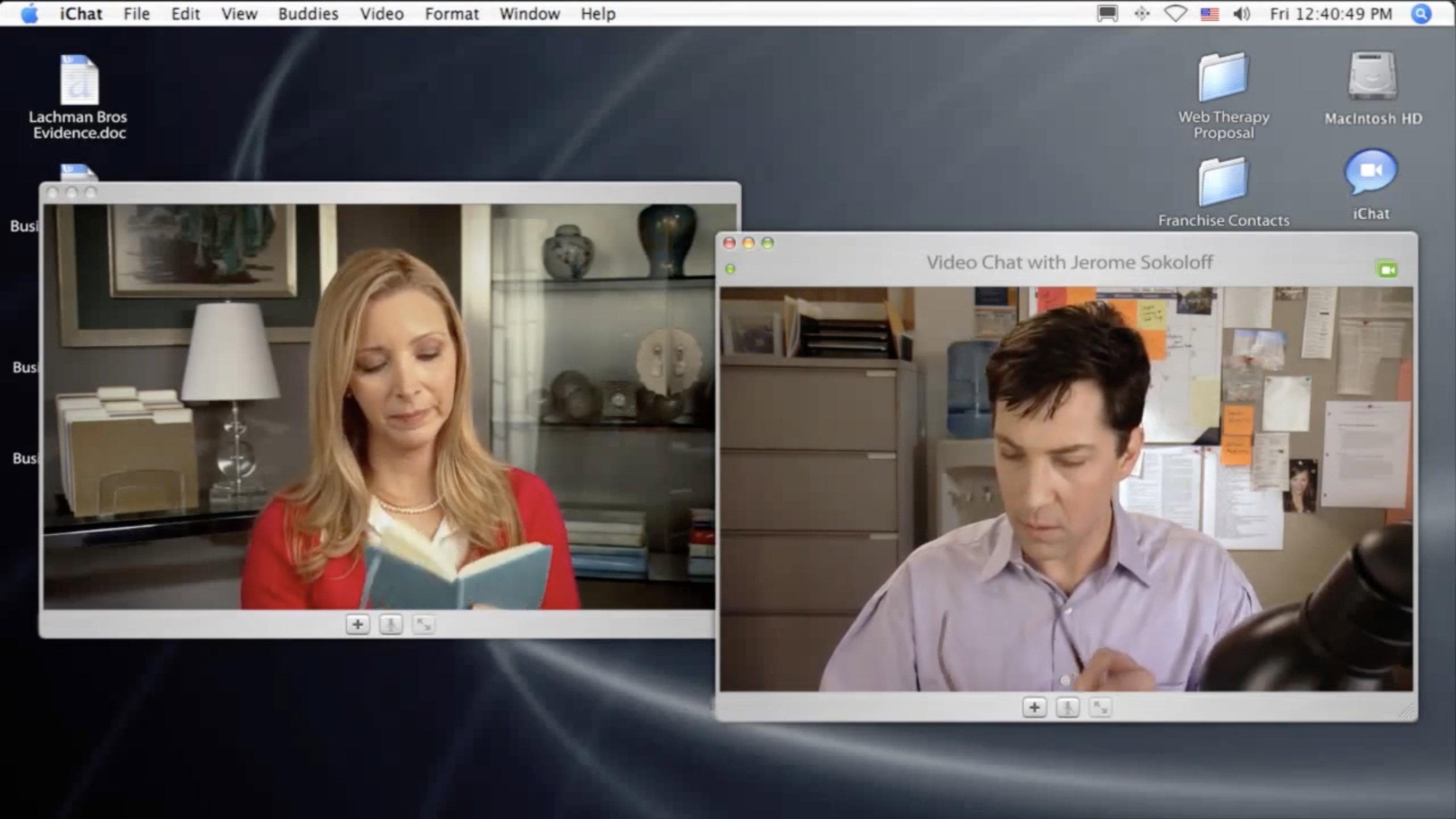Mute the microphone in left video window
This screenshot has width=1456, height=819.
(390, 624)
